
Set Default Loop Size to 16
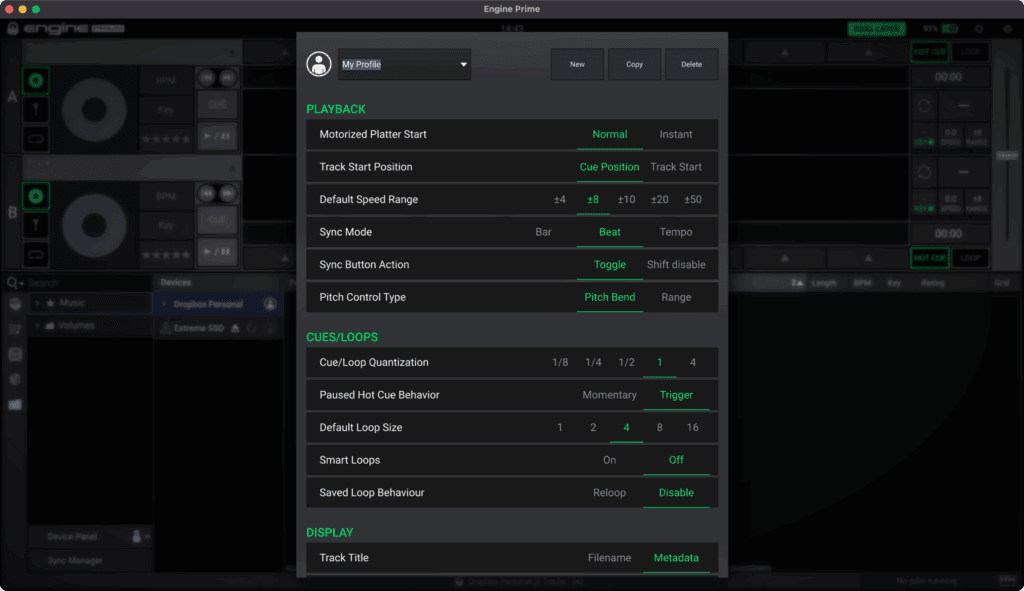point(693,428)
